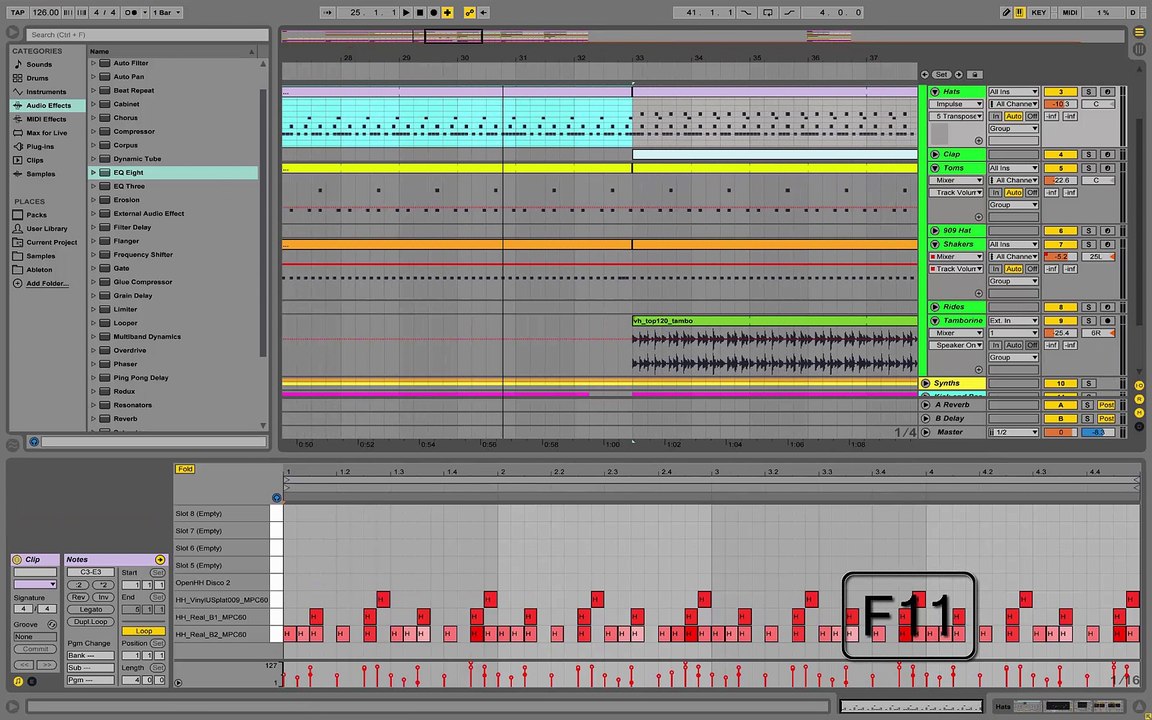Viewport: 1152px width, 720px height.
Task: Click the Arrangement Record button
Action: coord(433,12)
